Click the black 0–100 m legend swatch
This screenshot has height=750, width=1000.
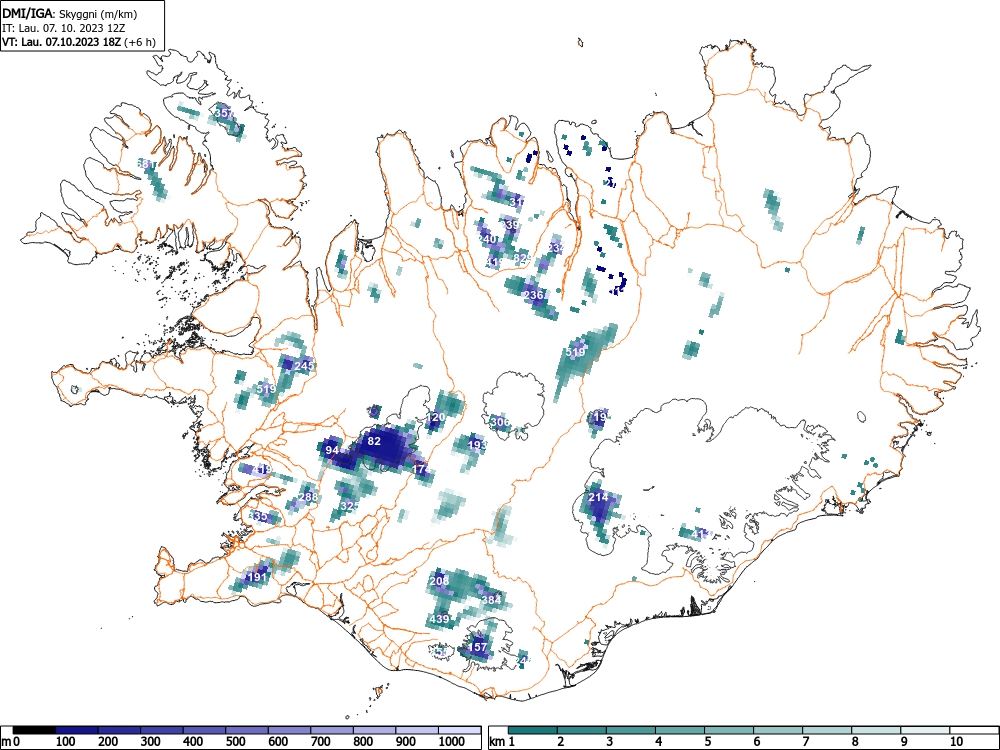(34, 729)
